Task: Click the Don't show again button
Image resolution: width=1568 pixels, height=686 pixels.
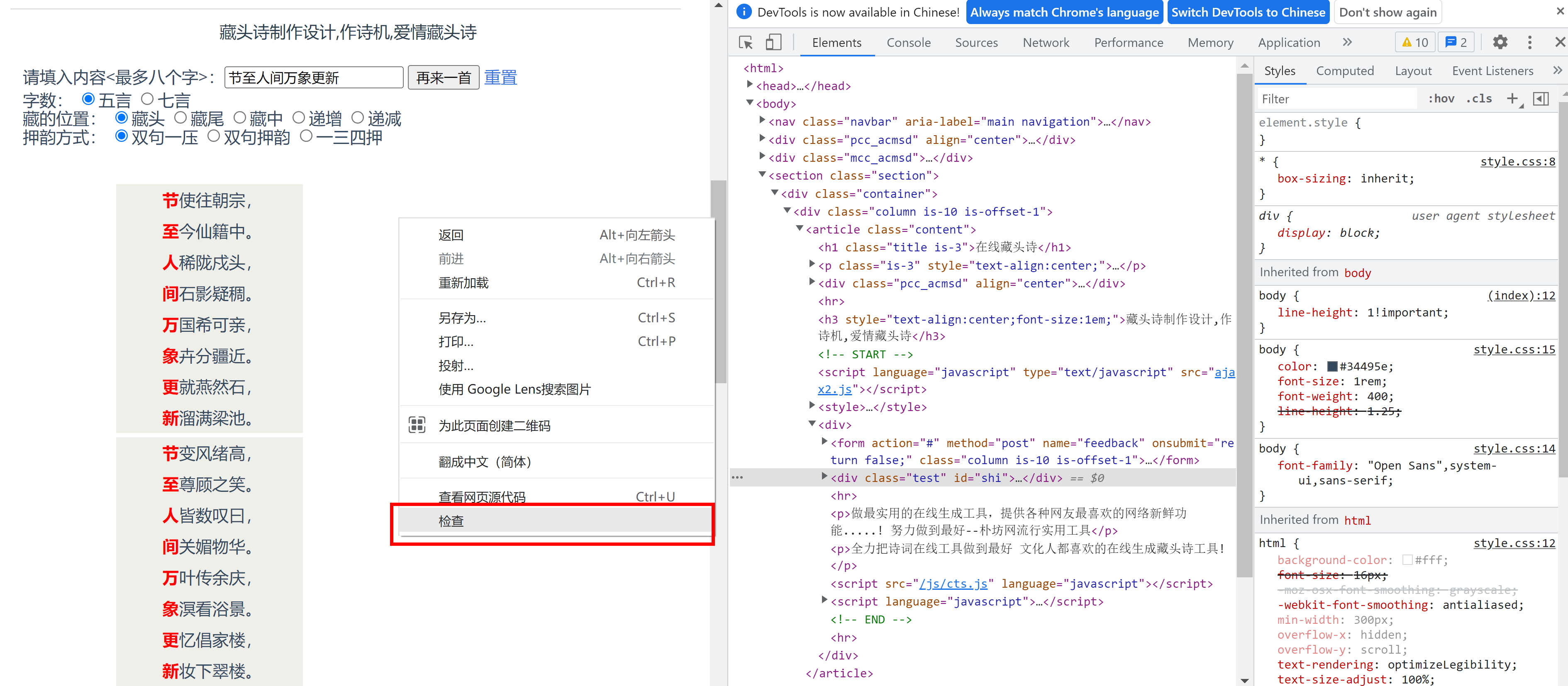Action: (1388, 12)
